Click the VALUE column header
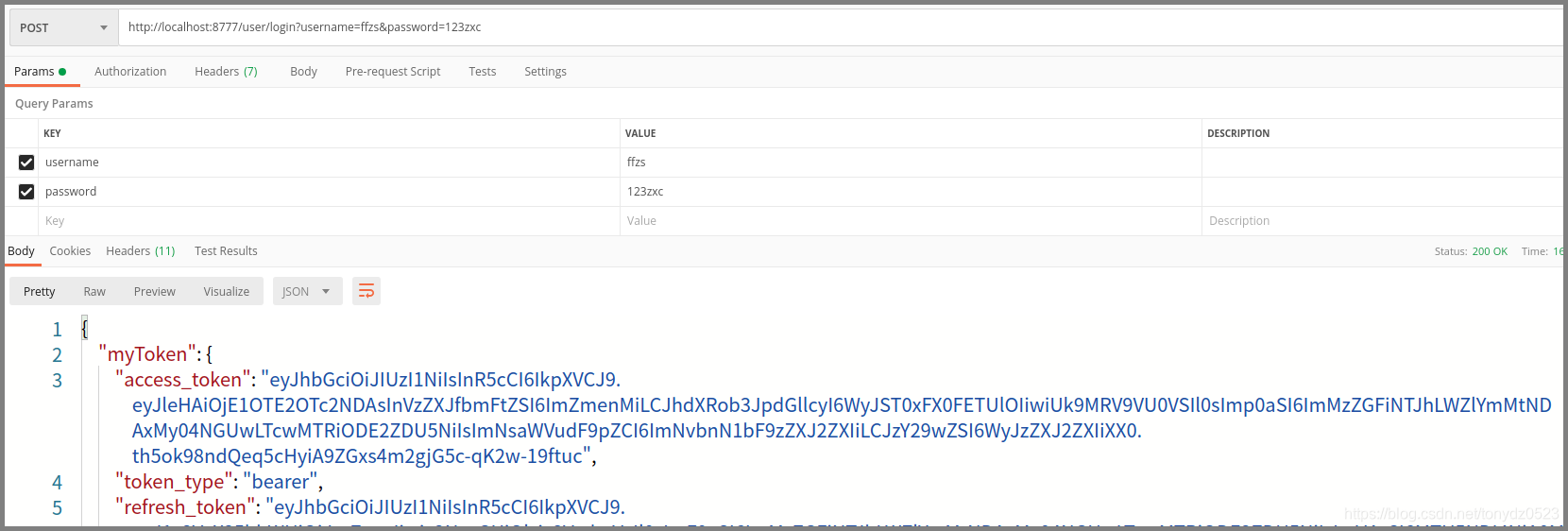The width and height of the screenshot is (1568, 531). pyautogui.click(x=640, y=134)
